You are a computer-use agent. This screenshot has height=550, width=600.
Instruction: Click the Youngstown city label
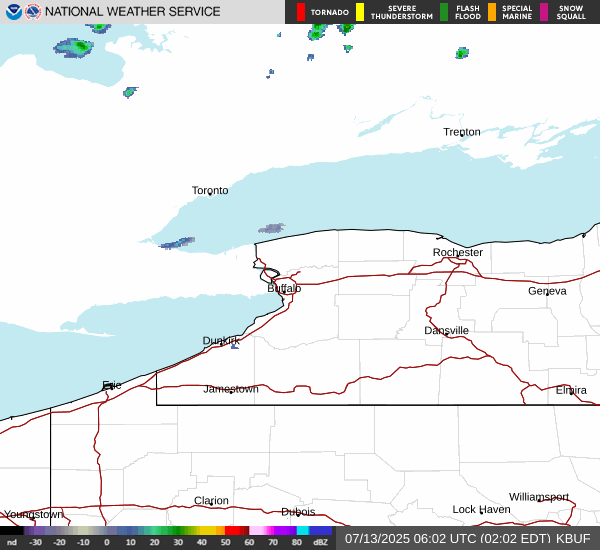(x=34, y=514)
